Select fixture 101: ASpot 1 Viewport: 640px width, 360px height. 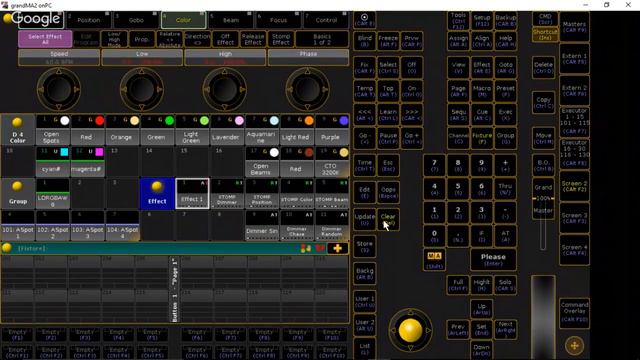coord(18,225)
